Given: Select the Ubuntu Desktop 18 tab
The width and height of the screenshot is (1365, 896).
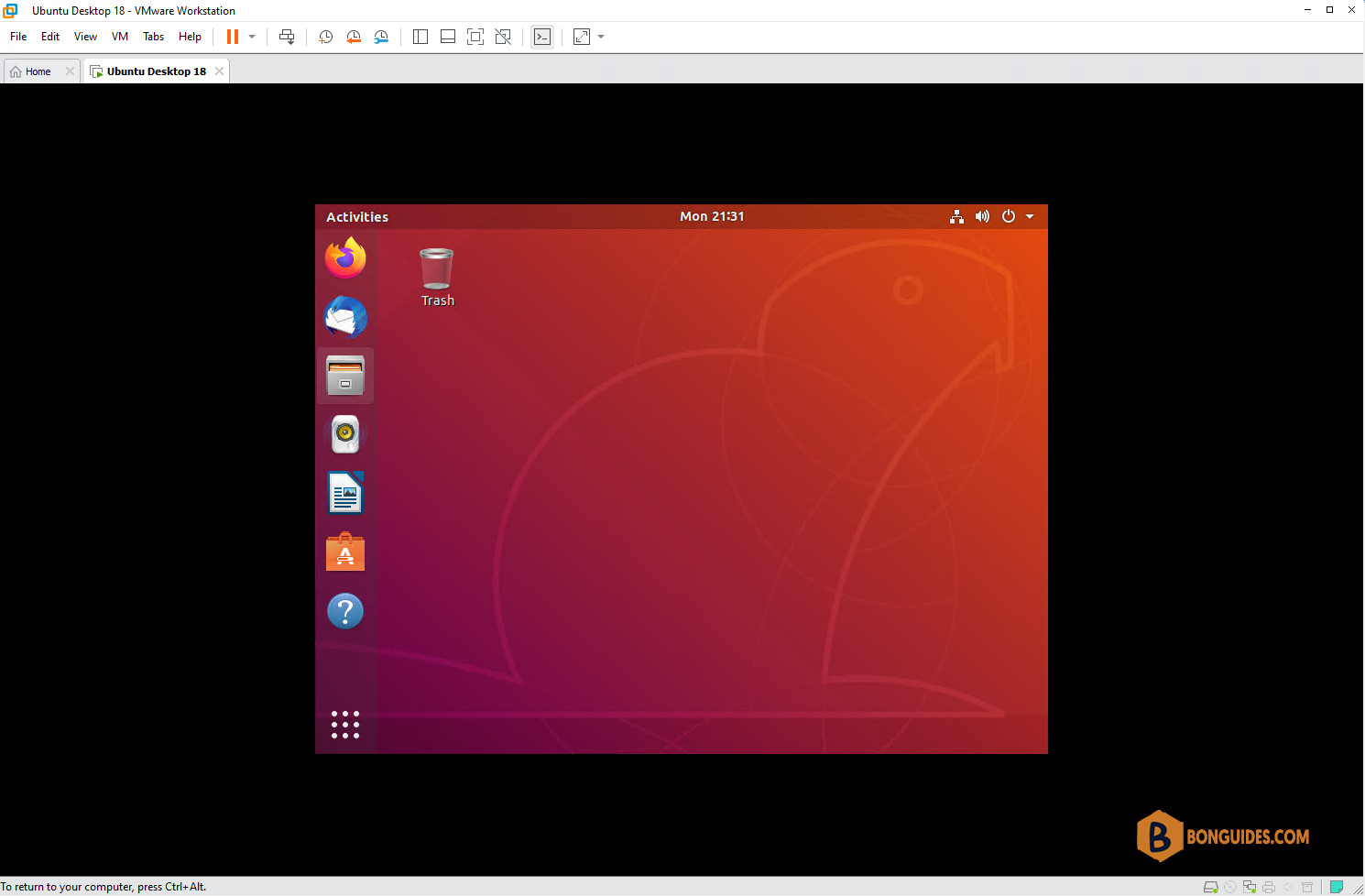Looking at the screenshot, I should [156, 71].
